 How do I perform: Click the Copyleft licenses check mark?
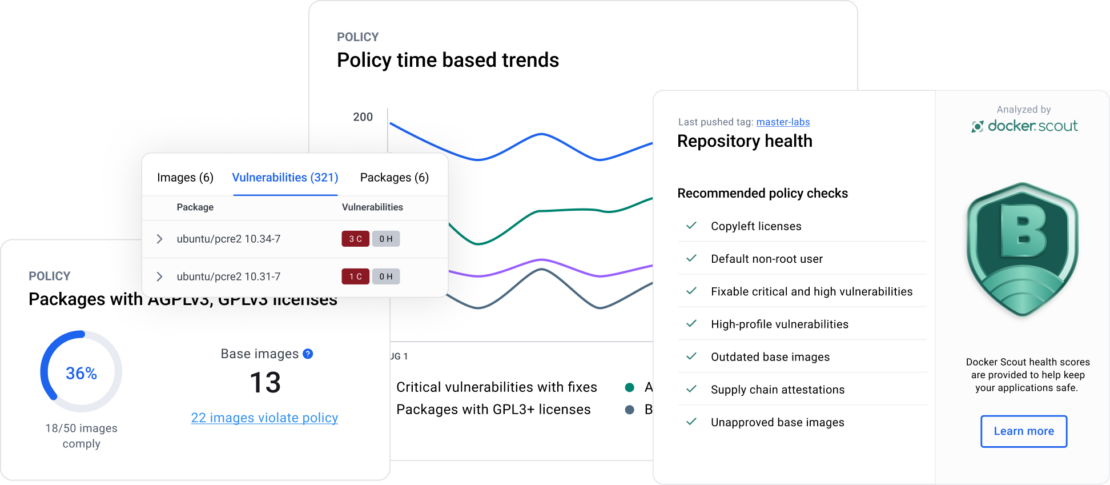pos(691,226)
